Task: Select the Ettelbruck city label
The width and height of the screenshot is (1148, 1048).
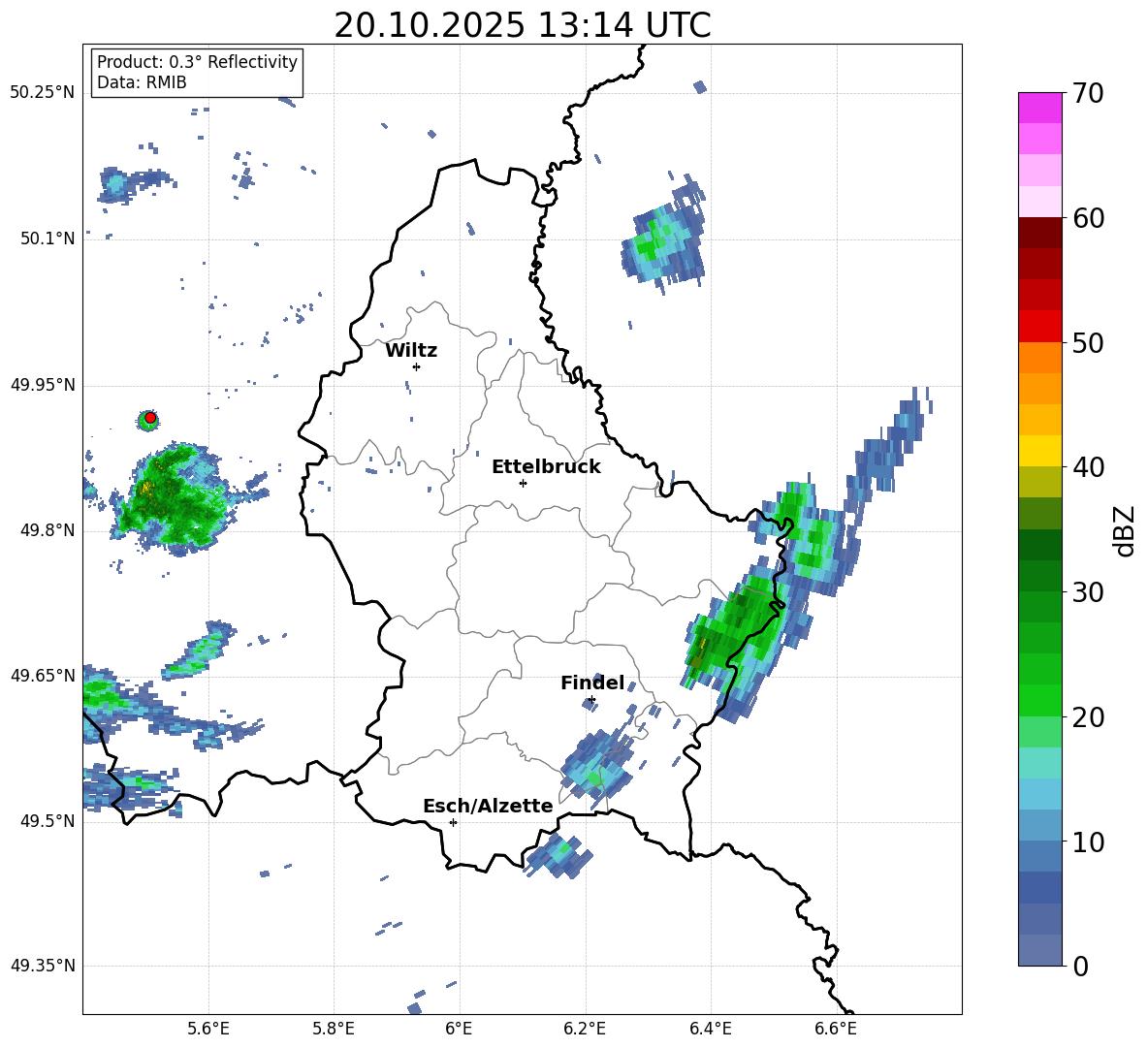Action: (x=546, y=467)
